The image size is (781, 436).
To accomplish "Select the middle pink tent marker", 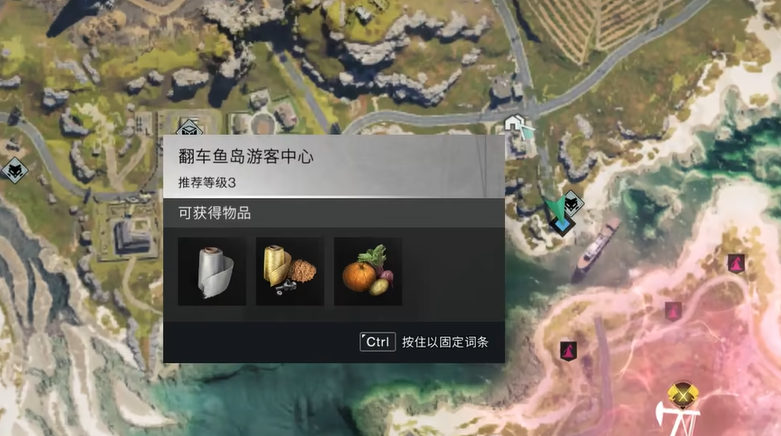I will pos(673,311).
